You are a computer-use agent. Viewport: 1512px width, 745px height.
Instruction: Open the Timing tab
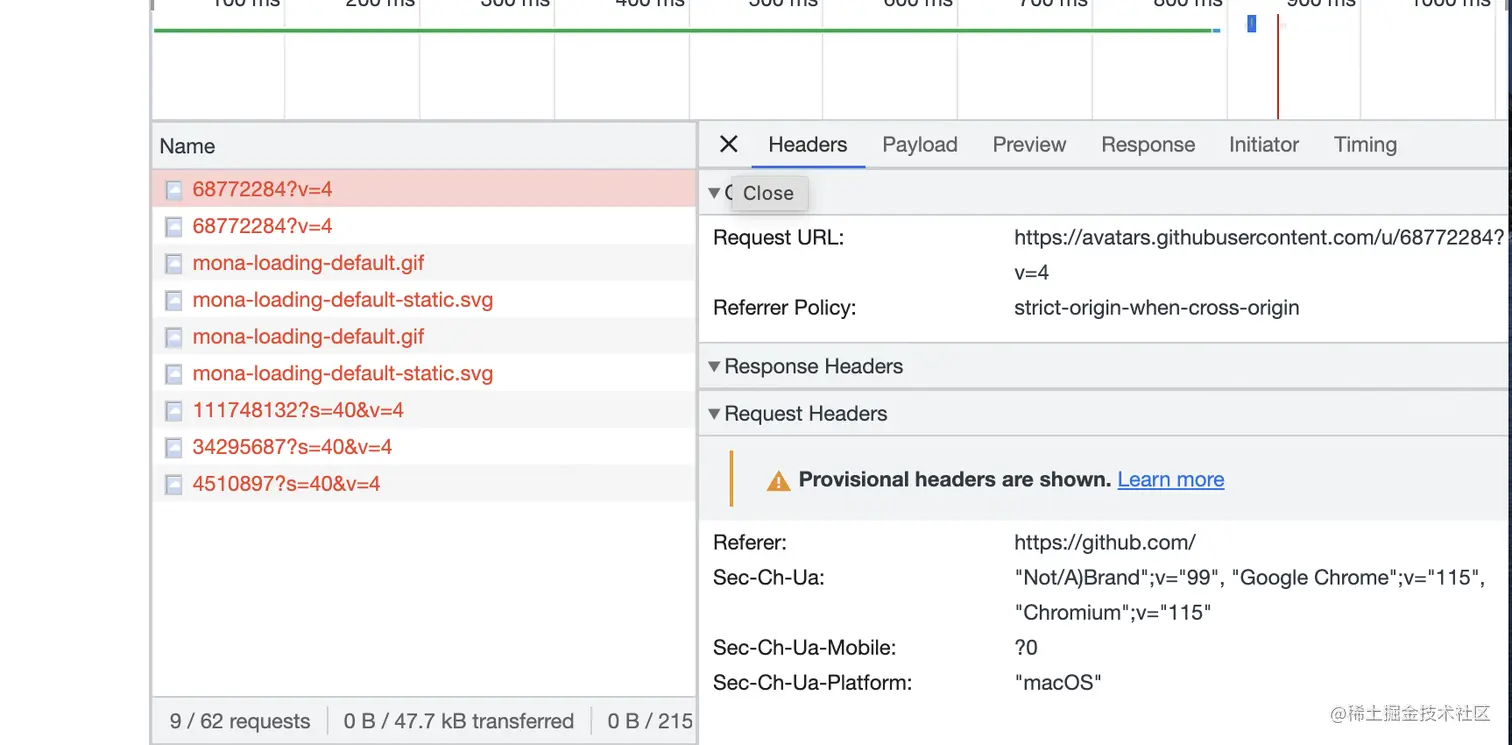pos(1364,145)
